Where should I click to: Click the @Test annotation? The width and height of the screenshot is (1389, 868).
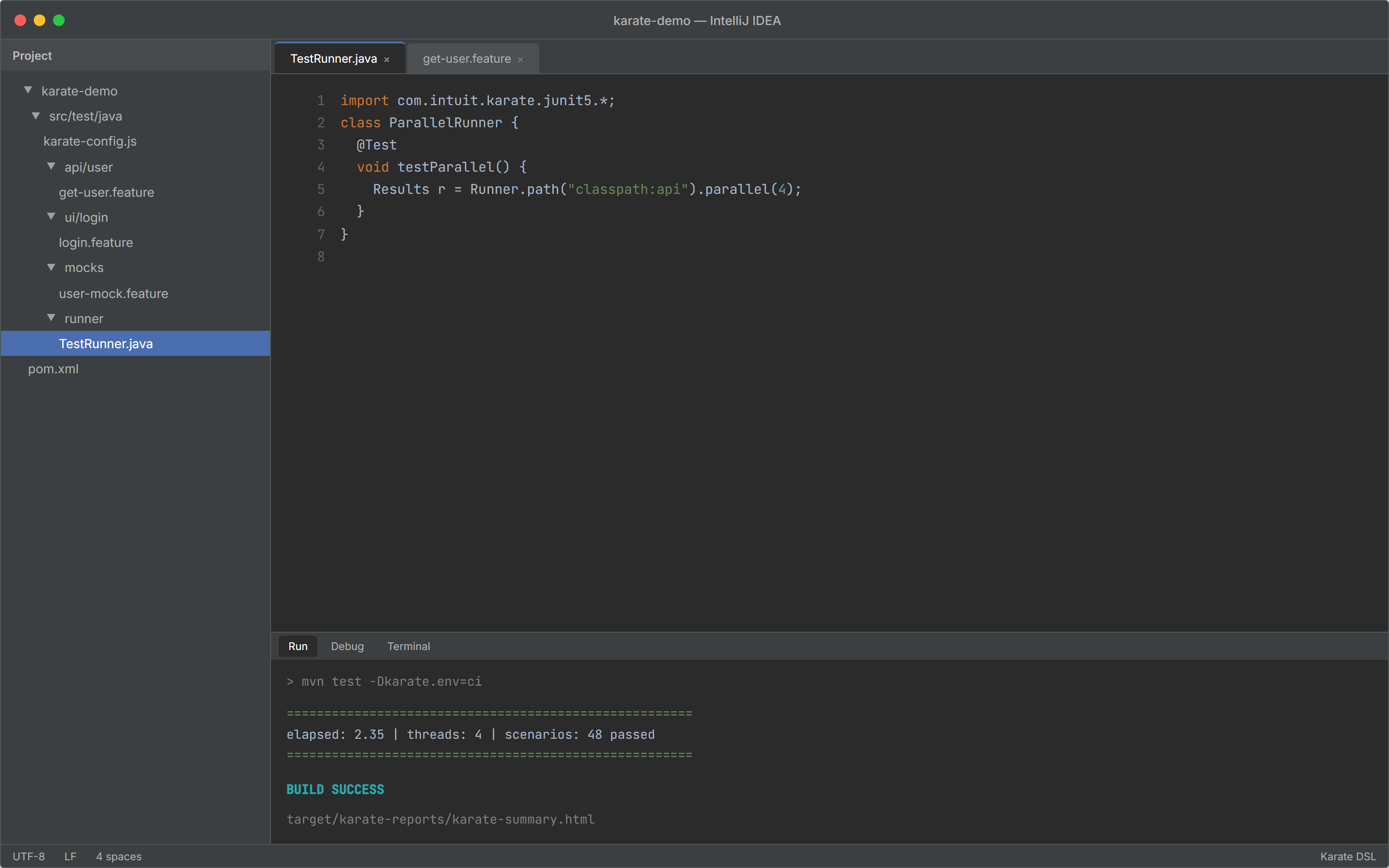coord(377,145)
